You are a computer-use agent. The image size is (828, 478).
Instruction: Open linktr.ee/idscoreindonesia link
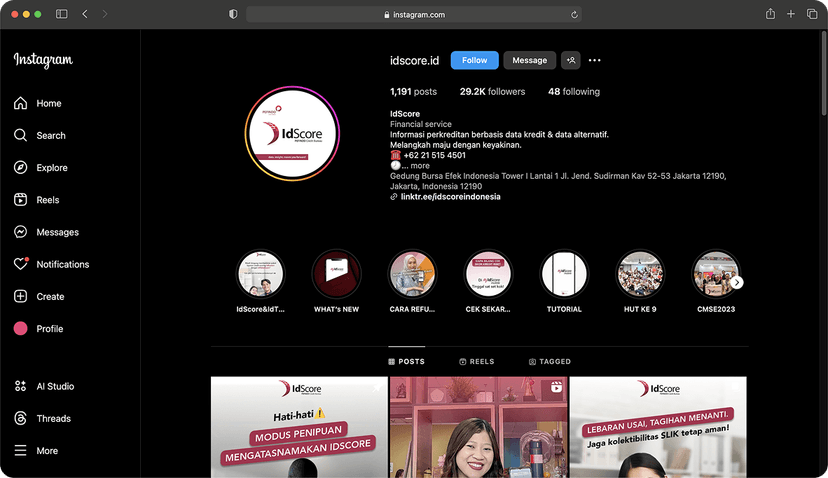point(450,196)
